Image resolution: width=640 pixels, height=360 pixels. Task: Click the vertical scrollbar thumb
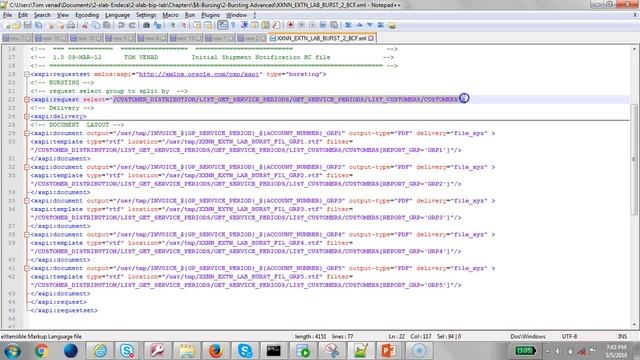634,159
